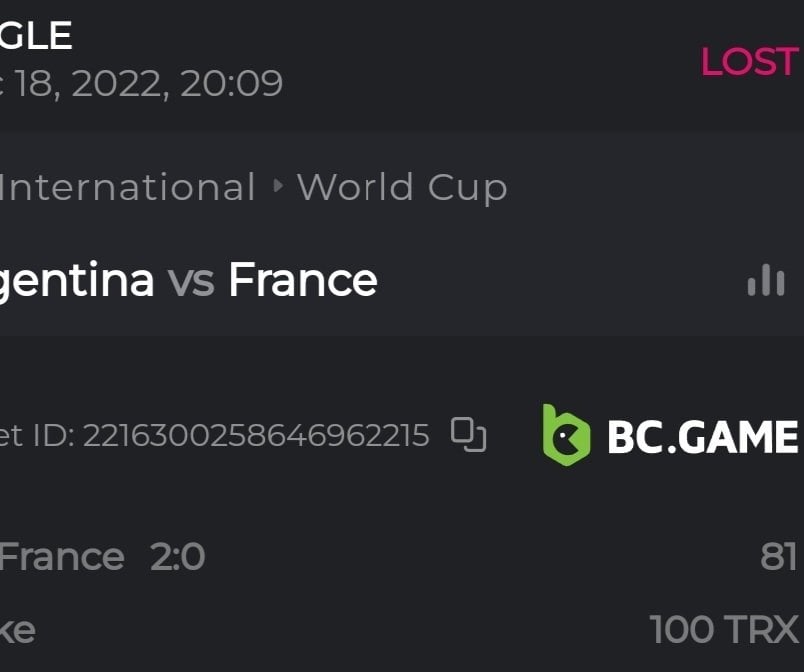Copy the bet ID using copy icon
The height and width of the screenshot is (672, 804).
468,435
